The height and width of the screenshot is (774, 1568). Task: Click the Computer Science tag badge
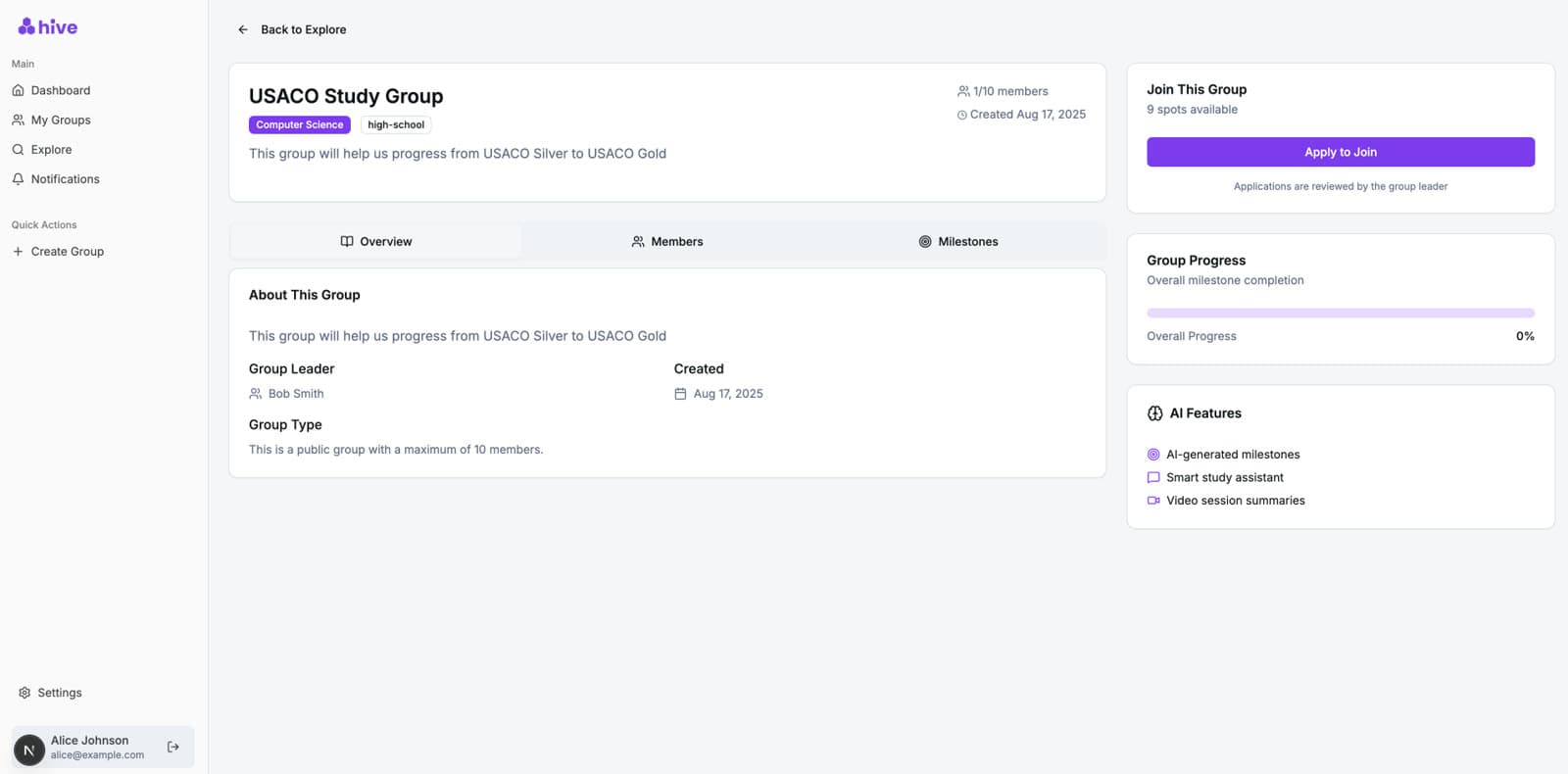(300, 124)
